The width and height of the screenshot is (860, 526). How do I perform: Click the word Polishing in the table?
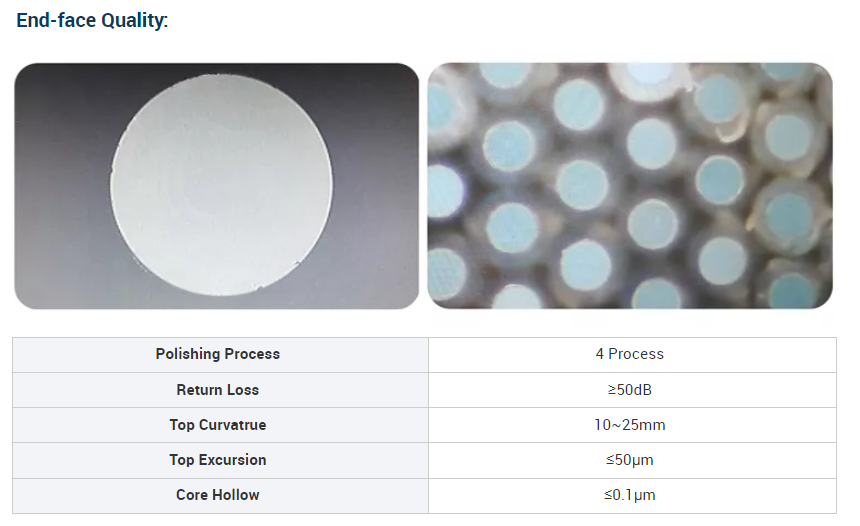click(188, 354)
